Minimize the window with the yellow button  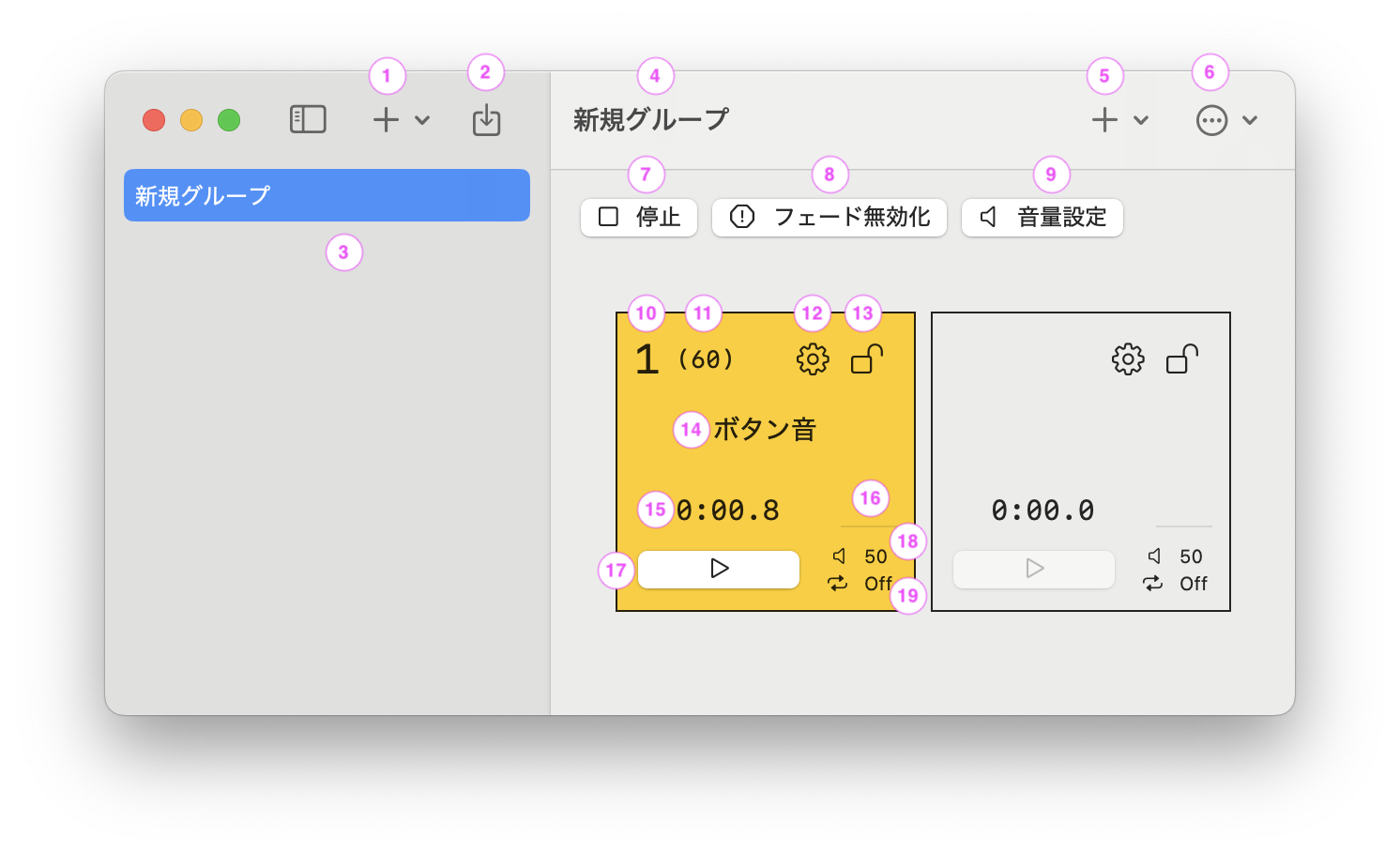(191, 120)
